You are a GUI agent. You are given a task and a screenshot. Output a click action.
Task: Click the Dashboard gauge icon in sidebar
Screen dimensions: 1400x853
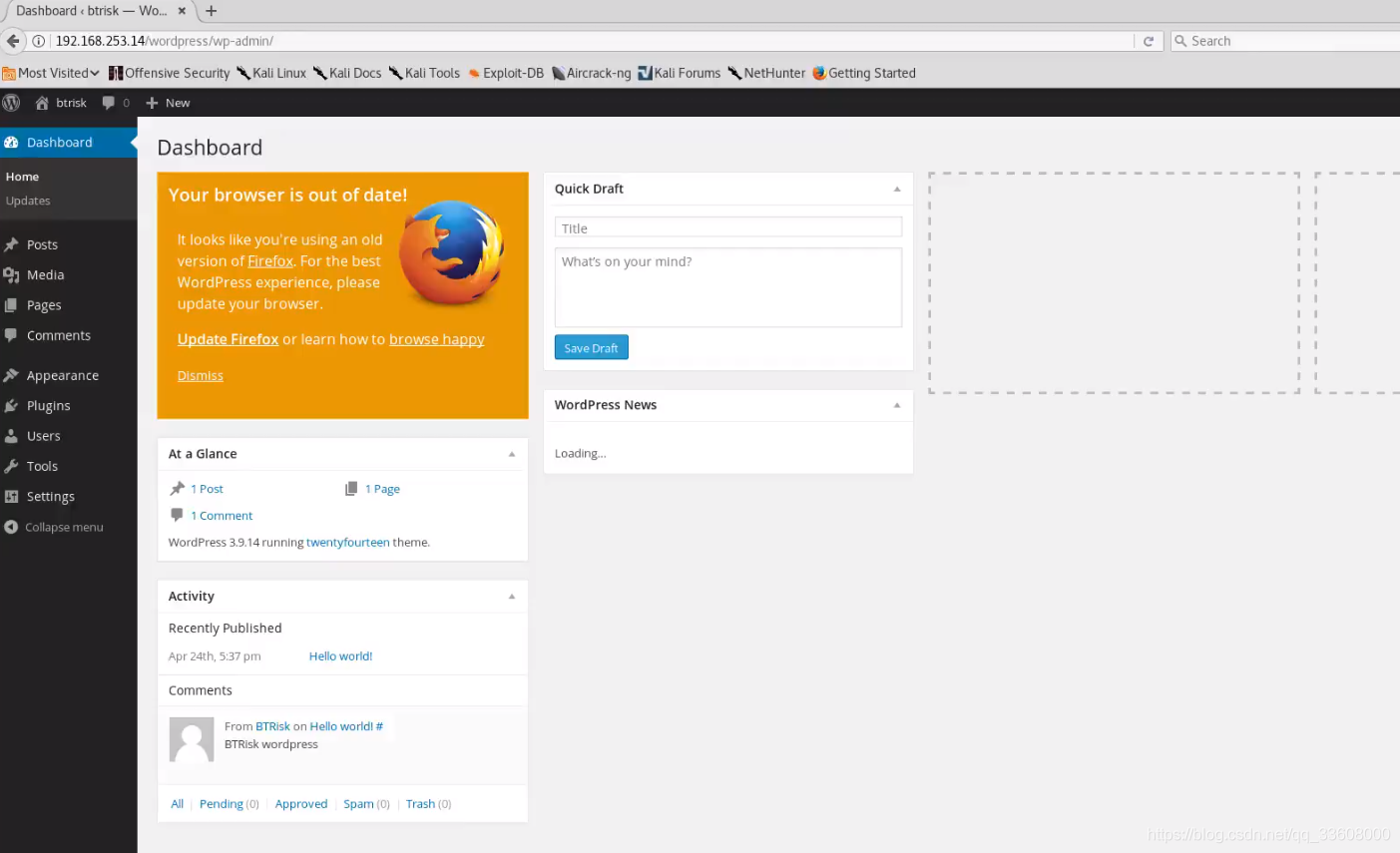[11, 143]
